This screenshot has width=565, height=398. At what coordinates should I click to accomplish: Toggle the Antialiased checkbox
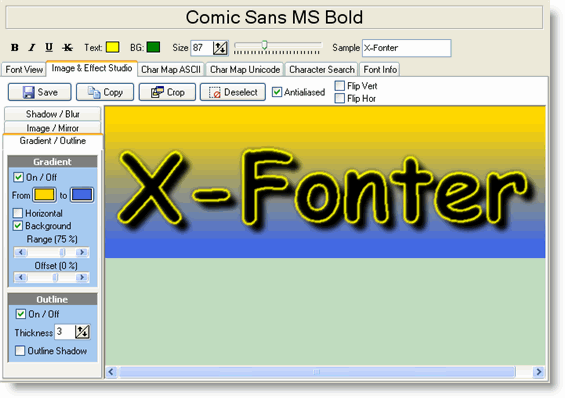(x=277, y=92)
